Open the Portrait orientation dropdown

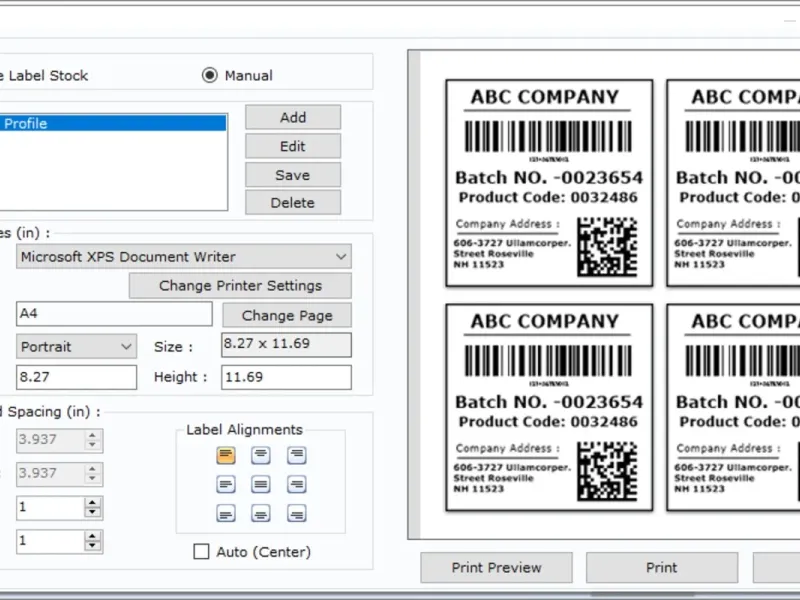[x=77, y=346]
